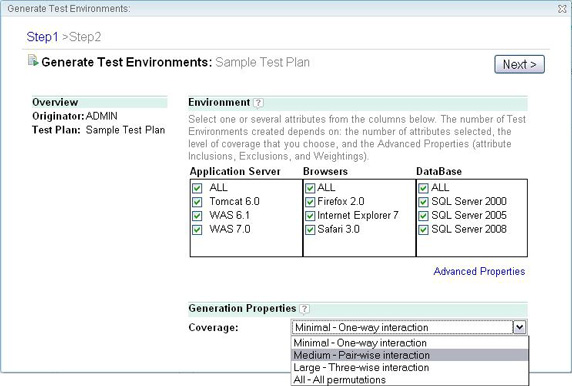Viewport: 572px width, 386px height.
Task: Toggle the Internet Explorer 7 checkbox
Action: 310,216
